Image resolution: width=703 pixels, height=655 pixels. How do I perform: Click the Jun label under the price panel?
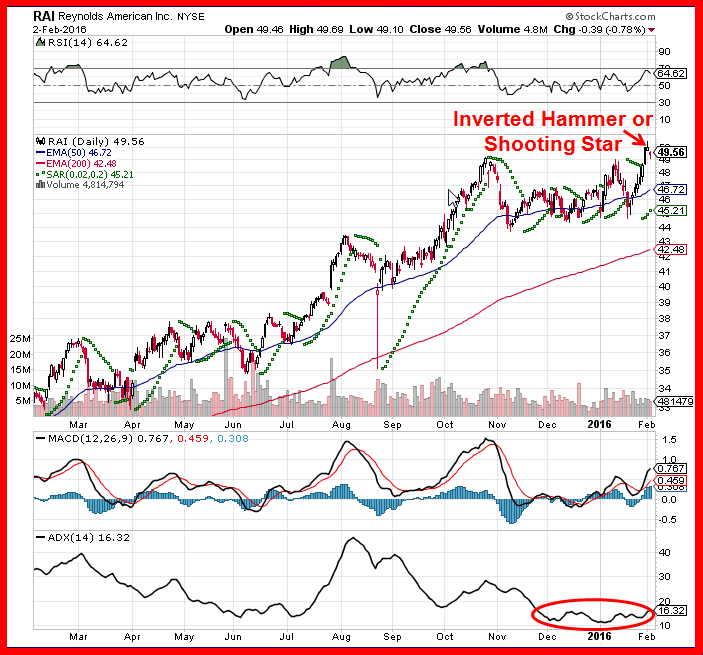pos(233,425)
